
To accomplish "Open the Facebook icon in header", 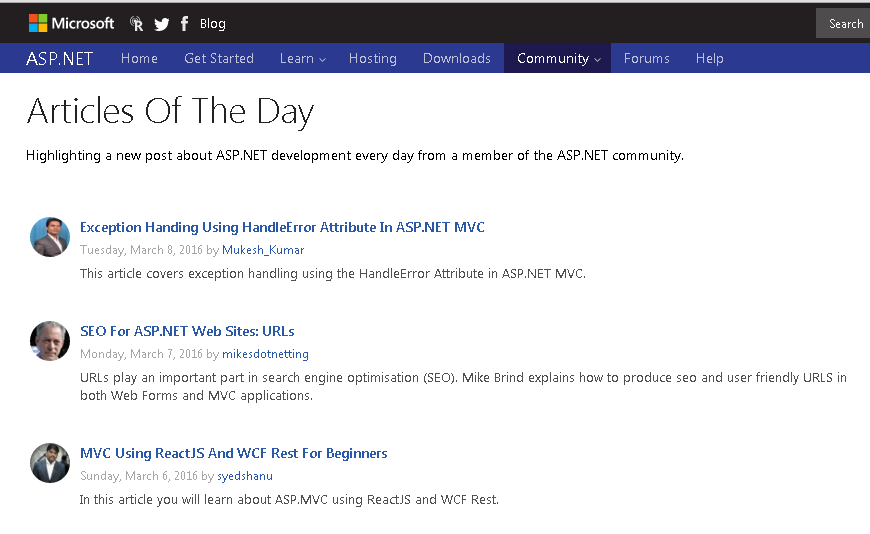I will 185,24.
